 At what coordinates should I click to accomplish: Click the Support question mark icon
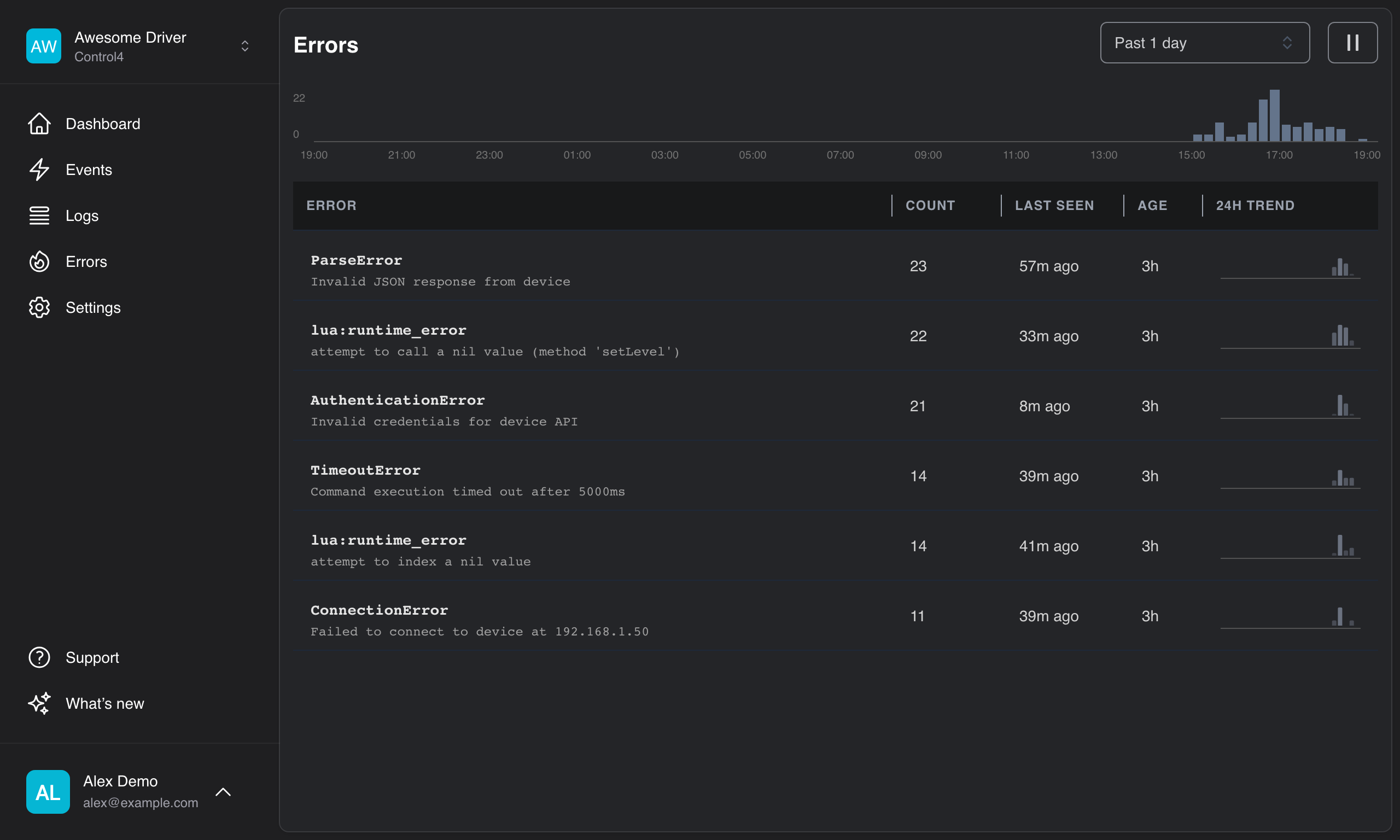coord(39,657)
